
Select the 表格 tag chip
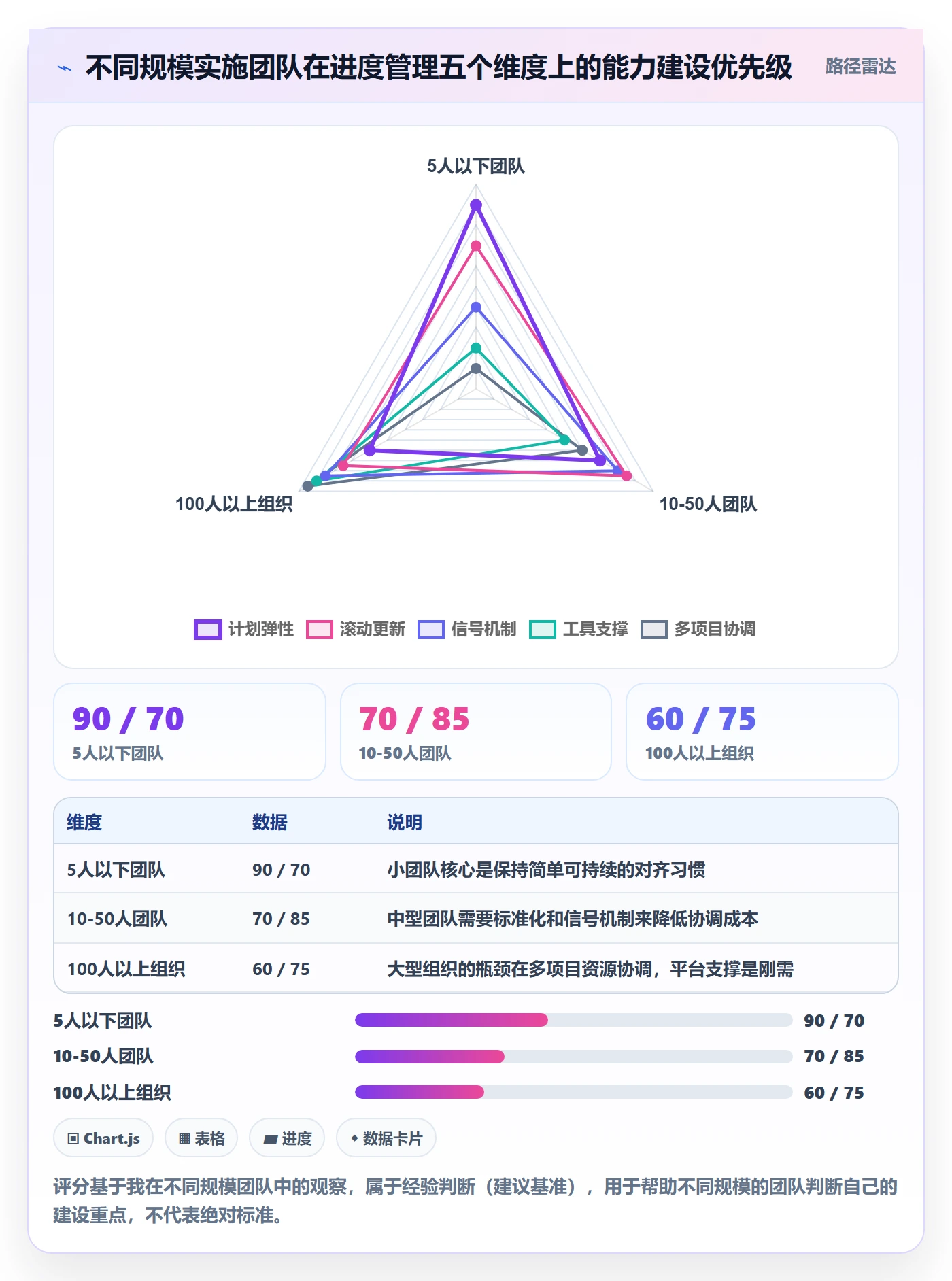(x=201, y=1138)
